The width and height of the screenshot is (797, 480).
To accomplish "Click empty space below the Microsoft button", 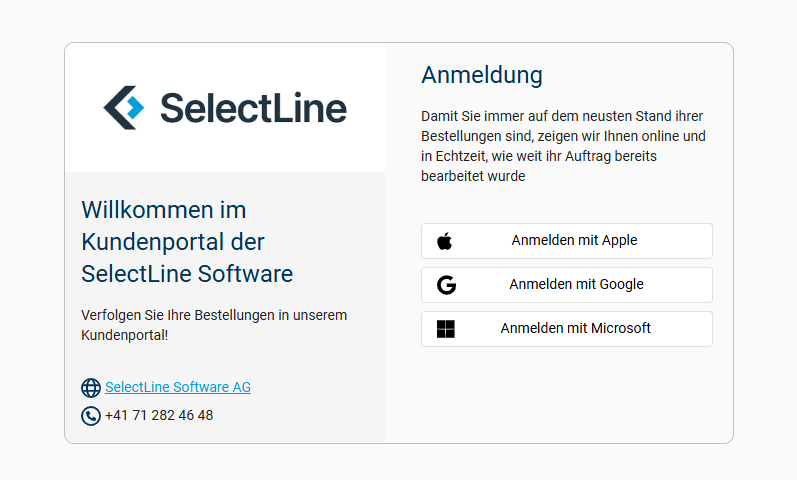I will coord(566,395).
